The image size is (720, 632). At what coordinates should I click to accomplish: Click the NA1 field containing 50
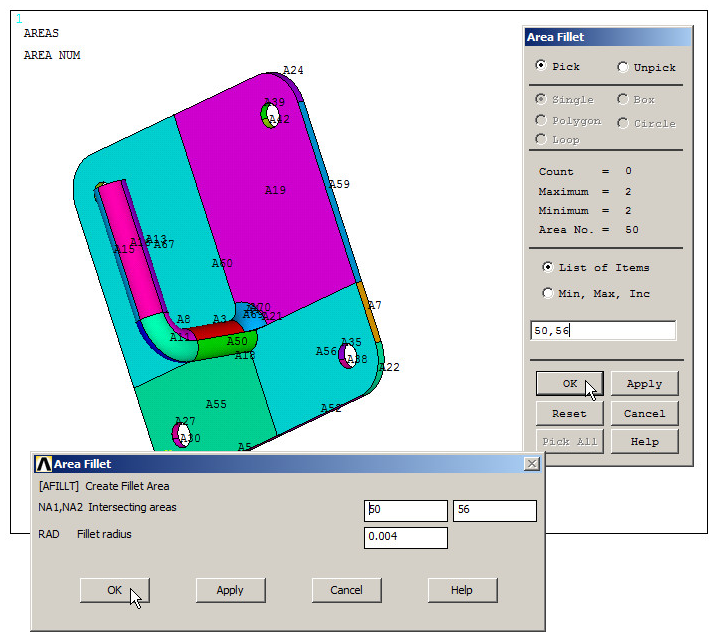click(405, 510)
